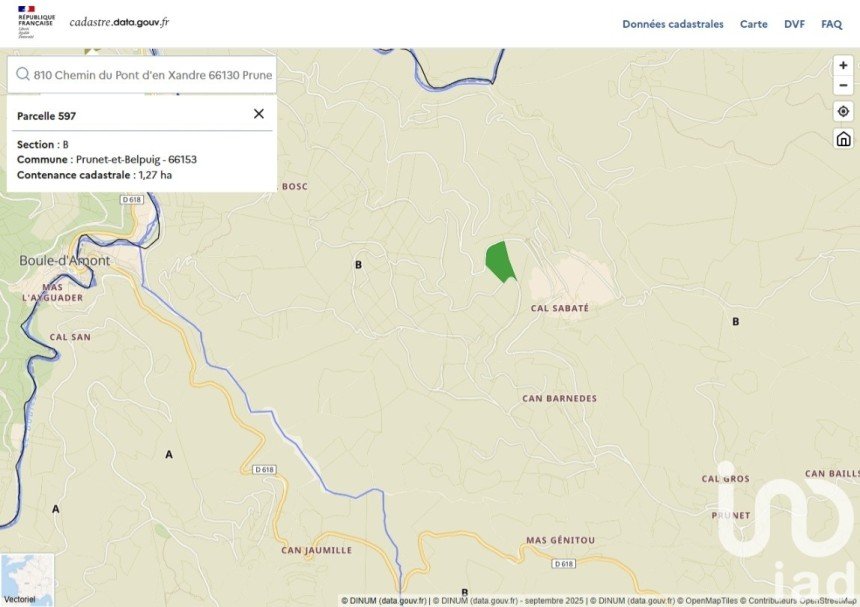Click the Boule-d'Amont town label

click(x=65, y=261)
